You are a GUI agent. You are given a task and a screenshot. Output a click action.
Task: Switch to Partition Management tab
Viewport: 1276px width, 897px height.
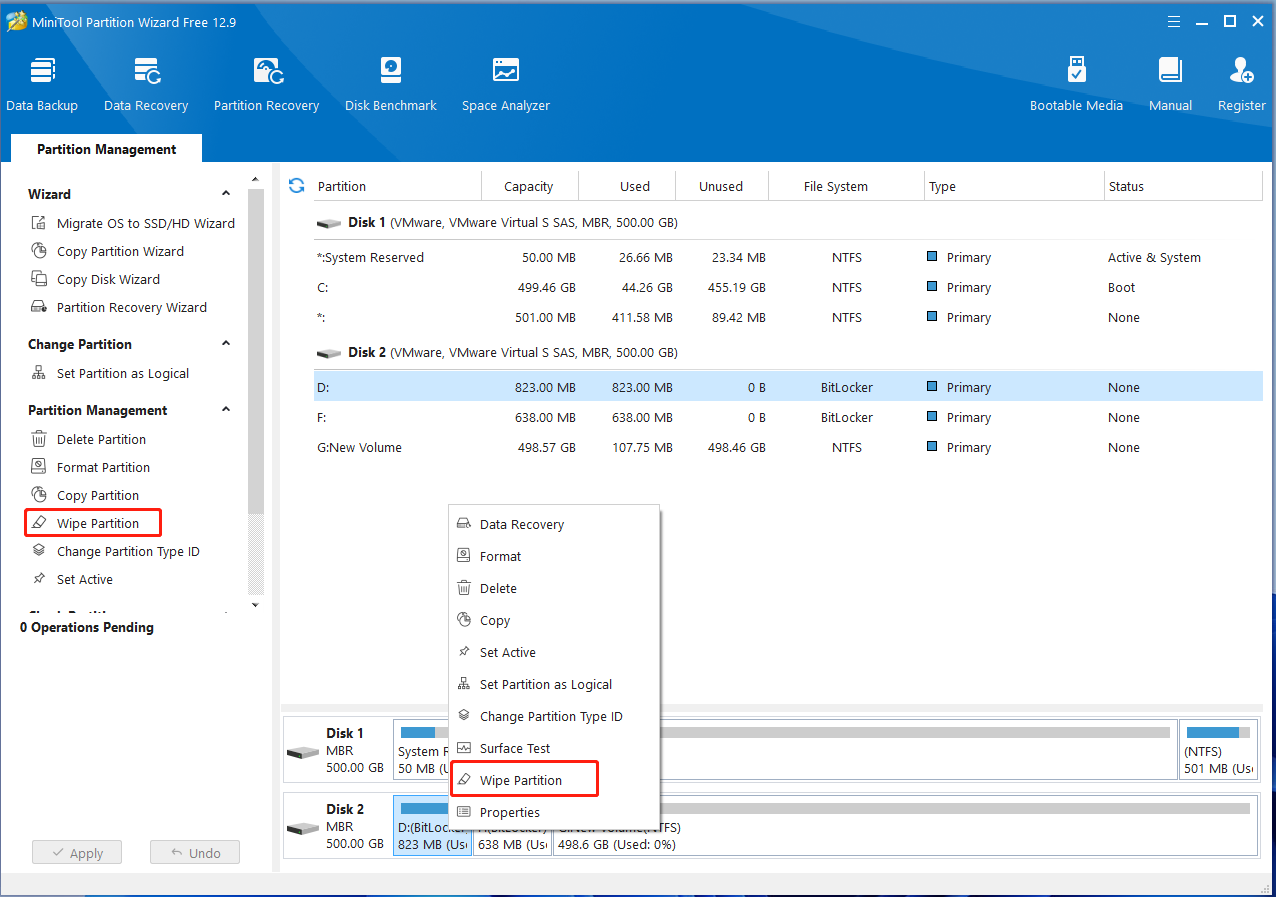(x=106, y=149)
